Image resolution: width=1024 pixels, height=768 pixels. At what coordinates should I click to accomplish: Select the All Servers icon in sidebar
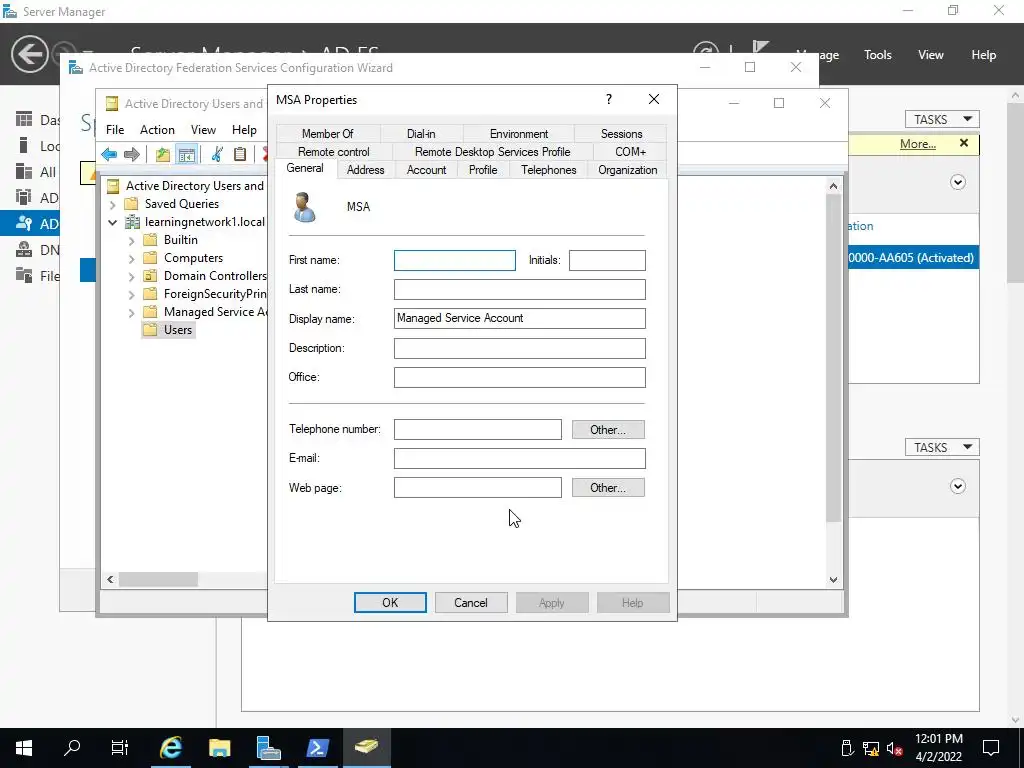point(24,172)
